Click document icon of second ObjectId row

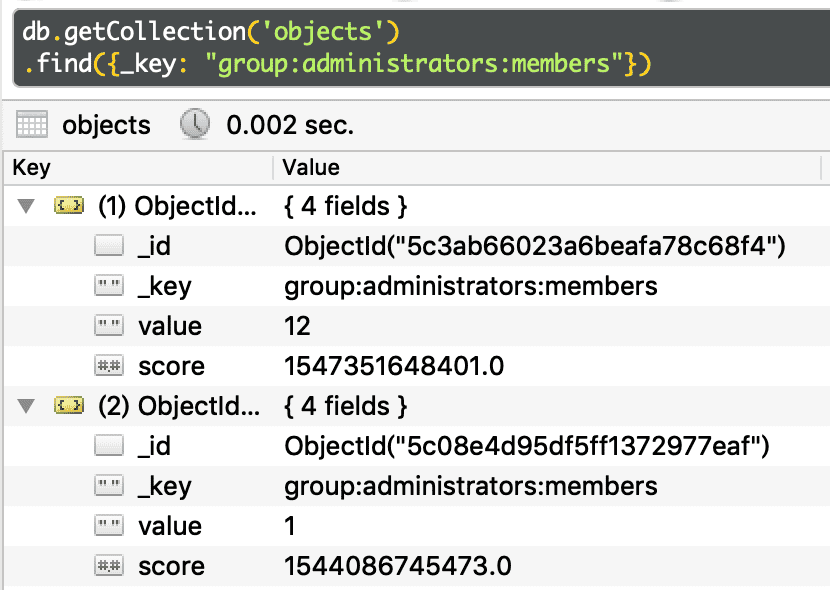[69, 407]
